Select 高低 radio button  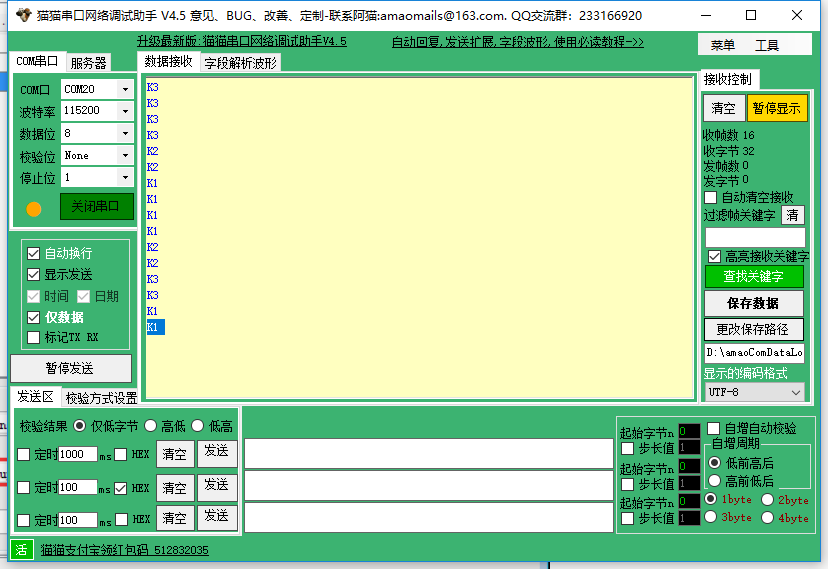(150, 426)
